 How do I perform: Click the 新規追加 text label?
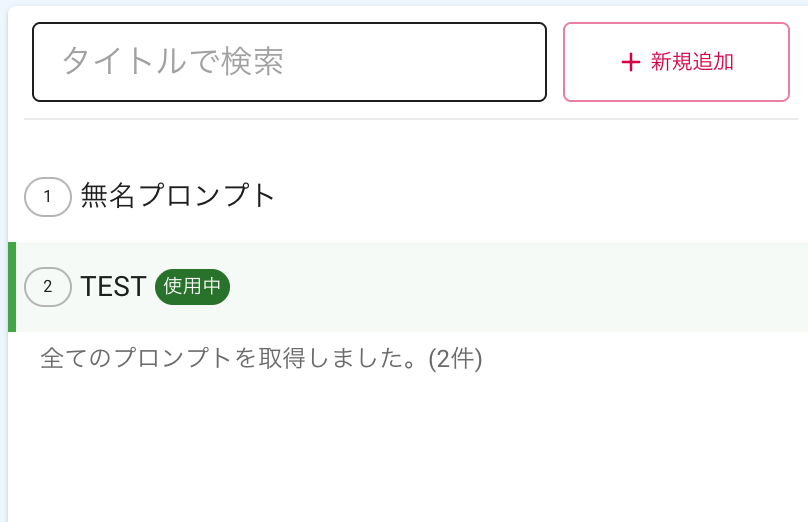[692, 62]
